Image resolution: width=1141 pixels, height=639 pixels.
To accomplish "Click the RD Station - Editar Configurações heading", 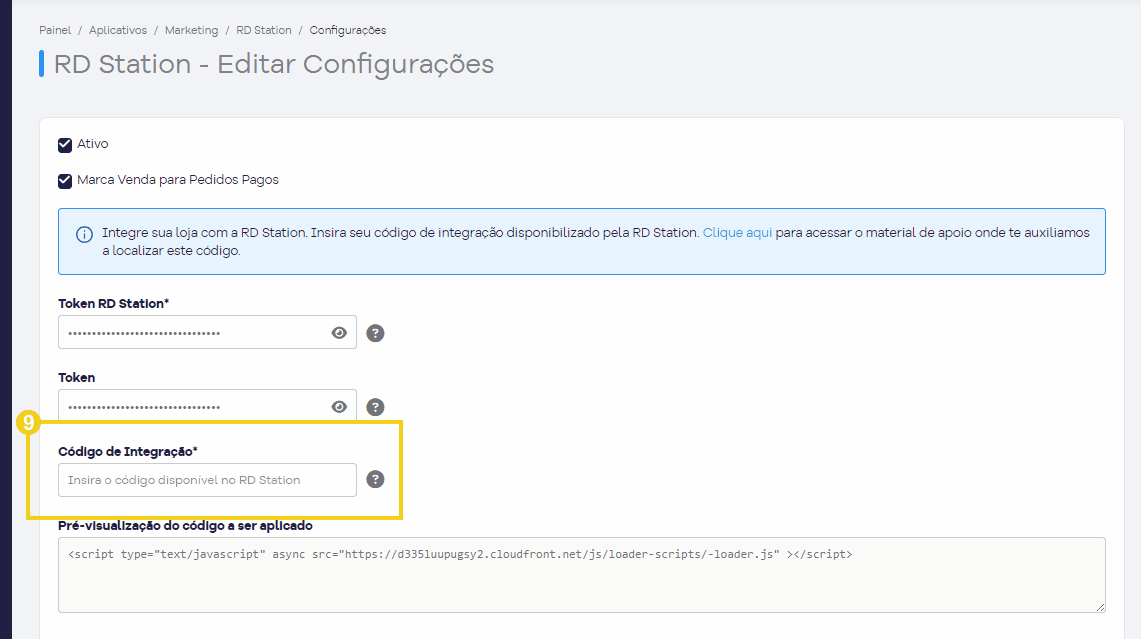I will pos(274,64).
